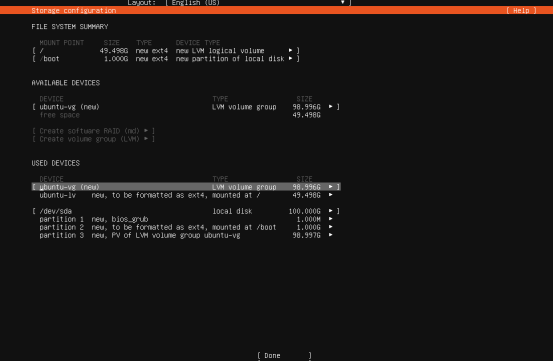Viewport: 554px width, 362px height.
Task: Open the Help menu
Action: point(521,11)
